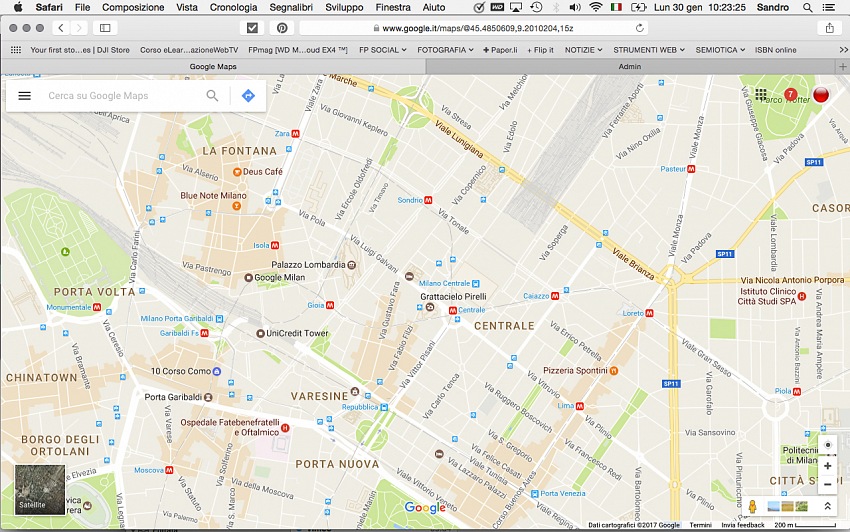
Task: Open the volume control in menu bar
Action: [575, 8]
